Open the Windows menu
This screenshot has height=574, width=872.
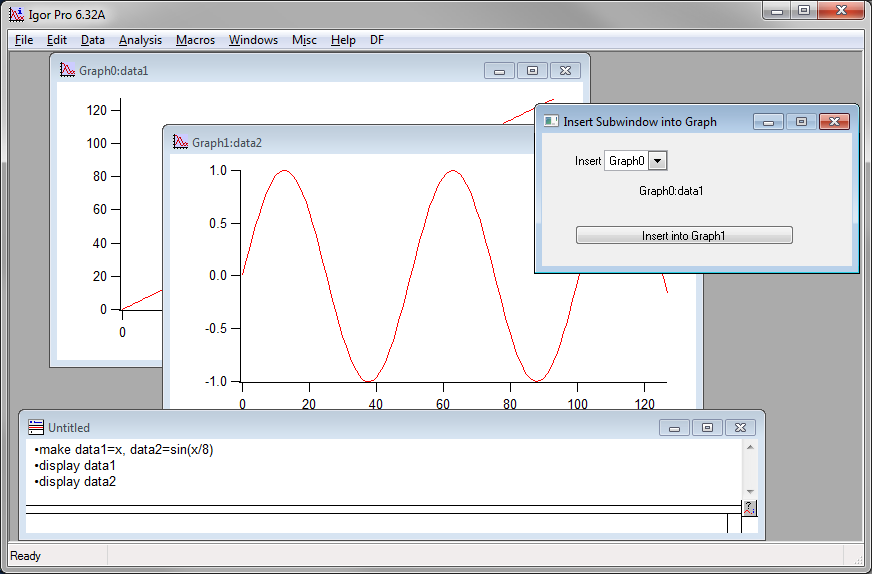pos(253,40)
